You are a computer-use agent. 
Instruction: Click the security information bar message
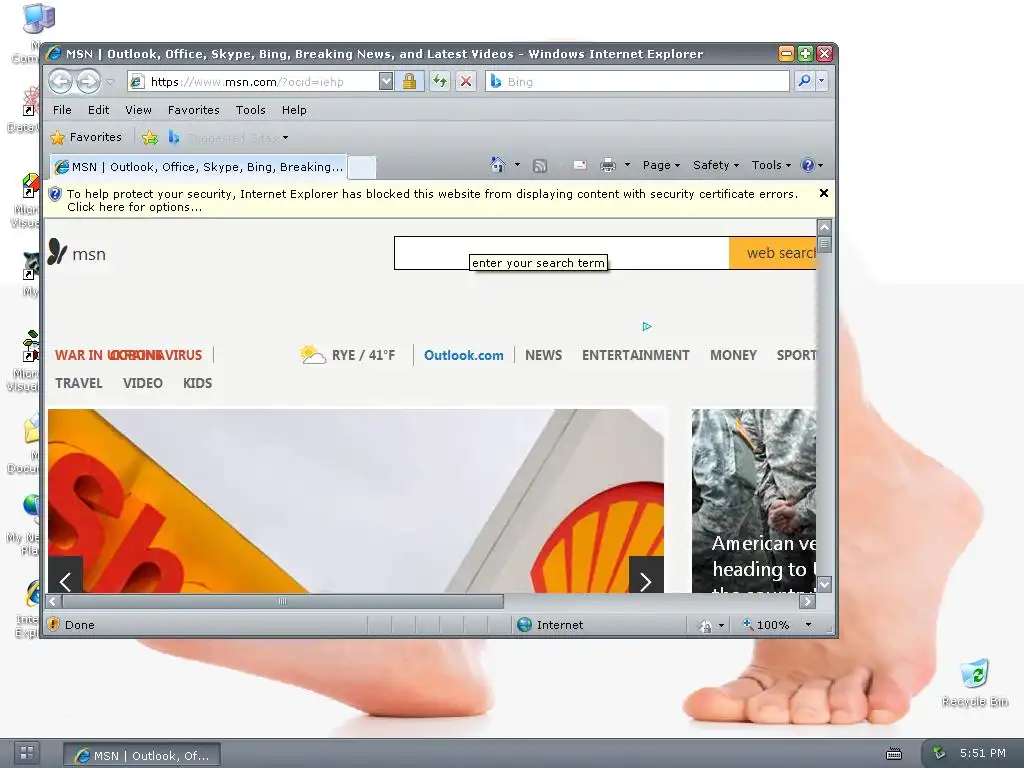click(x=432, y=200)
